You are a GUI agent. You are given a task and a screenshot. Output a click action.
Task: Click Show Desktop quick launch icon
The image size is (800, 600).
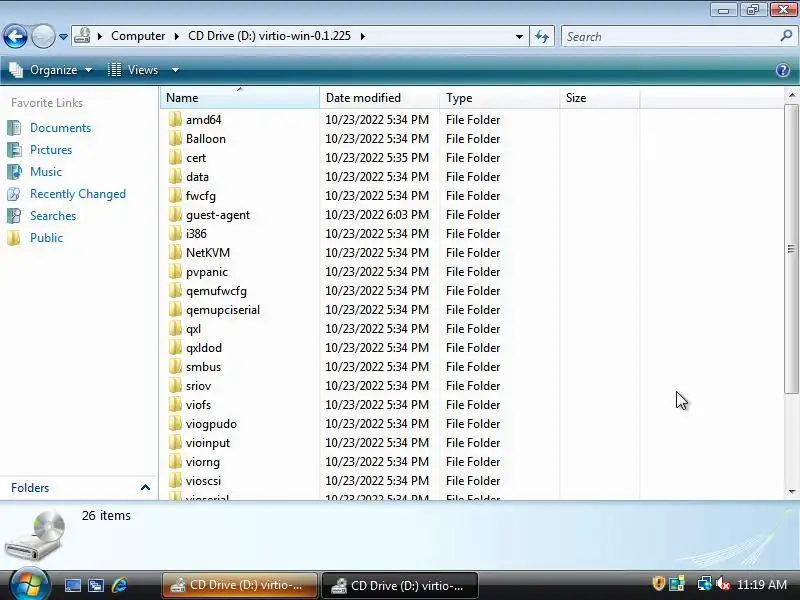72,585
